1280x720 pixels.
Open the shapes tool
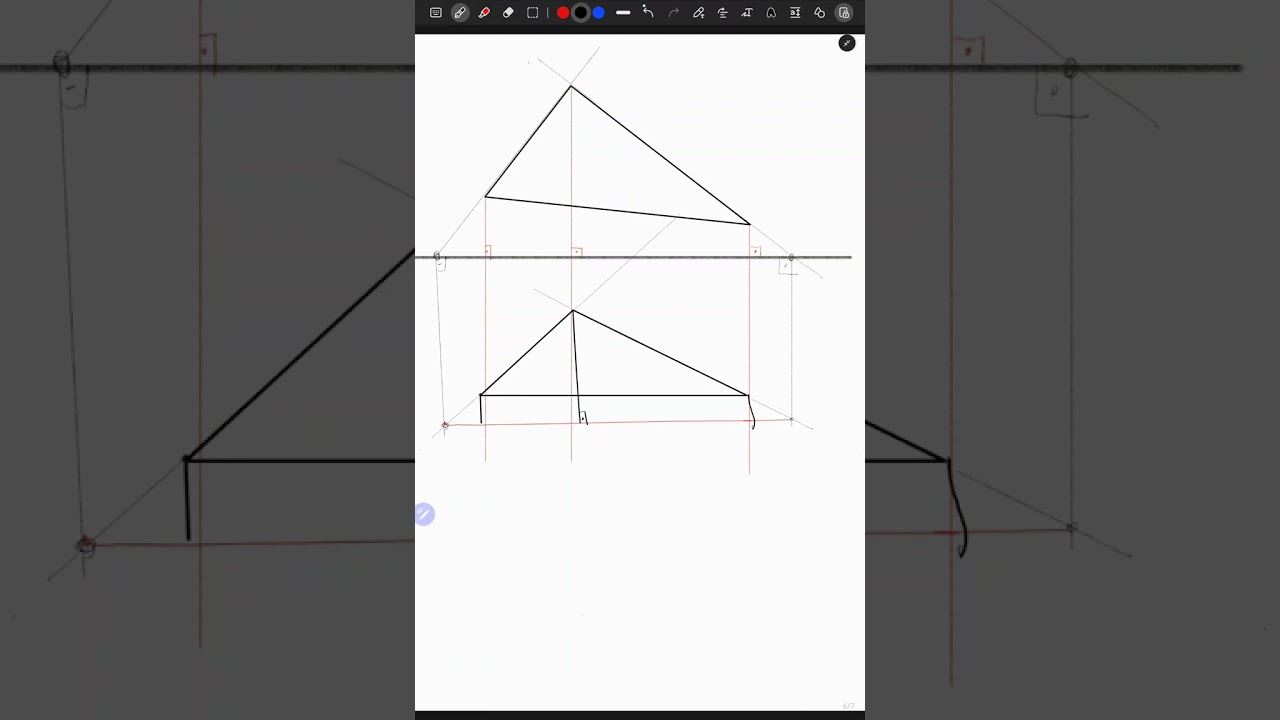tap(820, 13)
